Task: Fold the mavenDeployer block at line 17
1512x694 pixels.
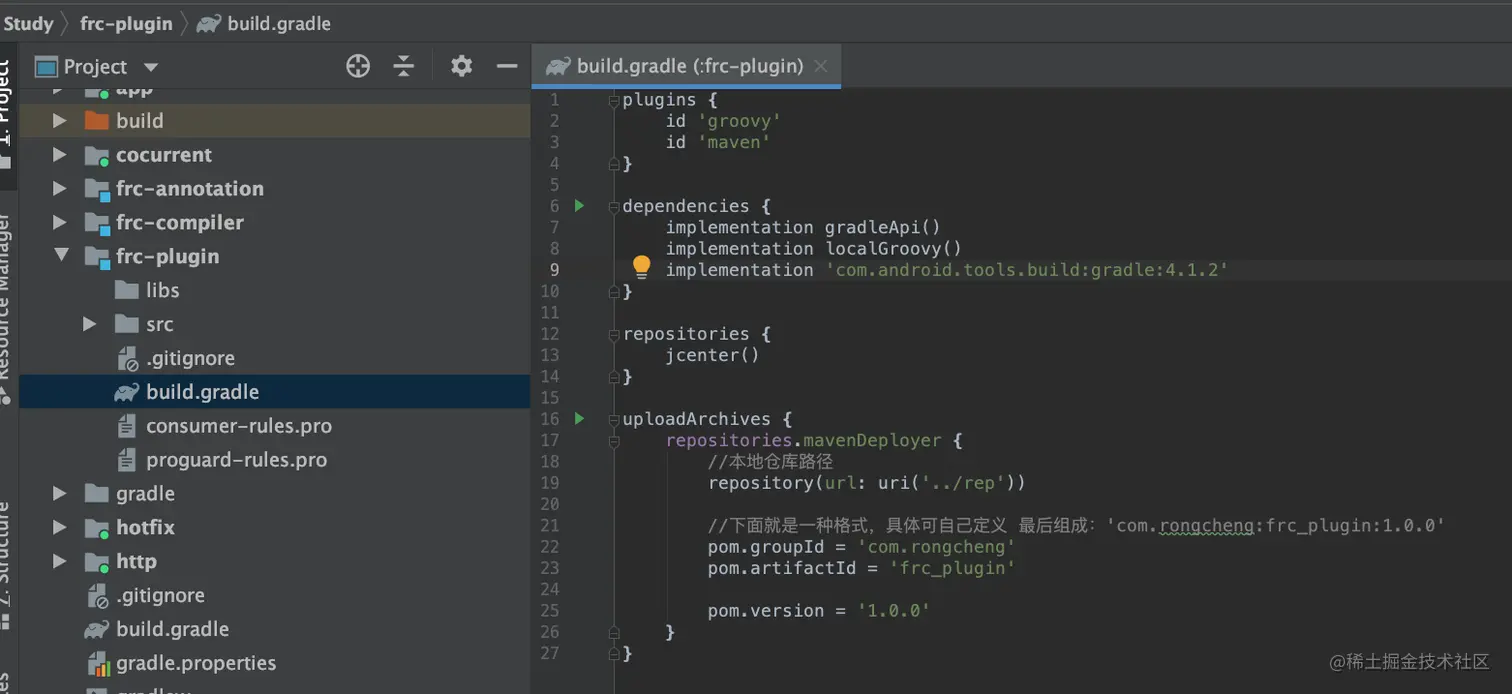Action: (x=614, y=441)
